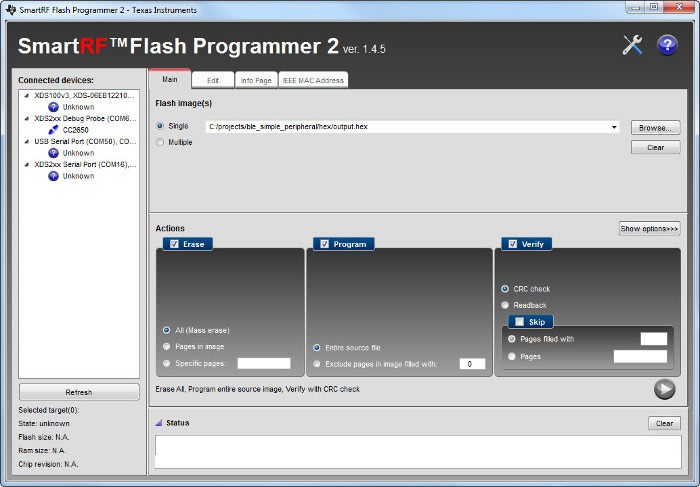The width and height of the screenshot is (700, 487).
Task: Collapse the USB Serial Port node
Action: point(27,142)
